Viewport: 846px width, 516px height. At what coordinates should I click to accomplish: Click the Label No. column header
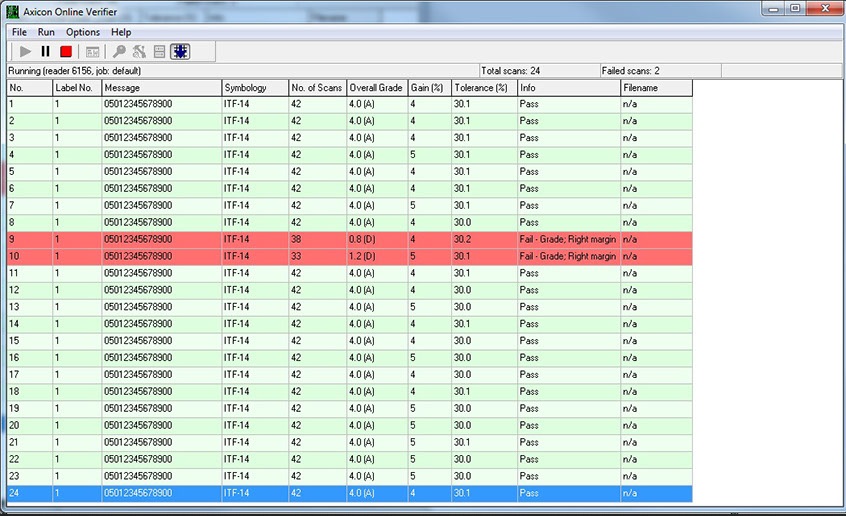pyautogui.click(x=77, y=87)
